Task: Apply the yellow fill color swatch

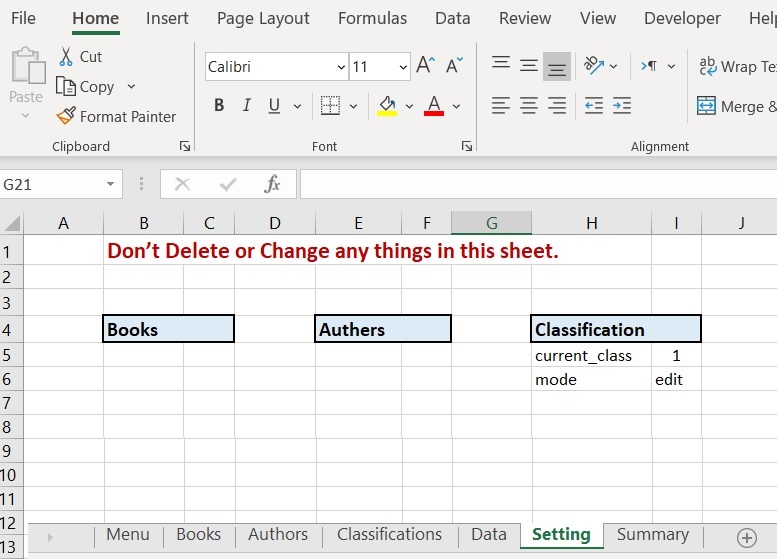Action: [386, 106]
